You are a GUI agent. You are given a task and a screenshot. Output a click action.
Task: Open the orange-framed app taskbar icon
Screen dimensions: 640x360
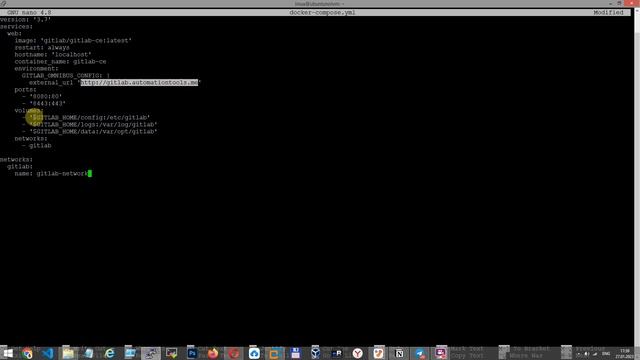point(275,353)
